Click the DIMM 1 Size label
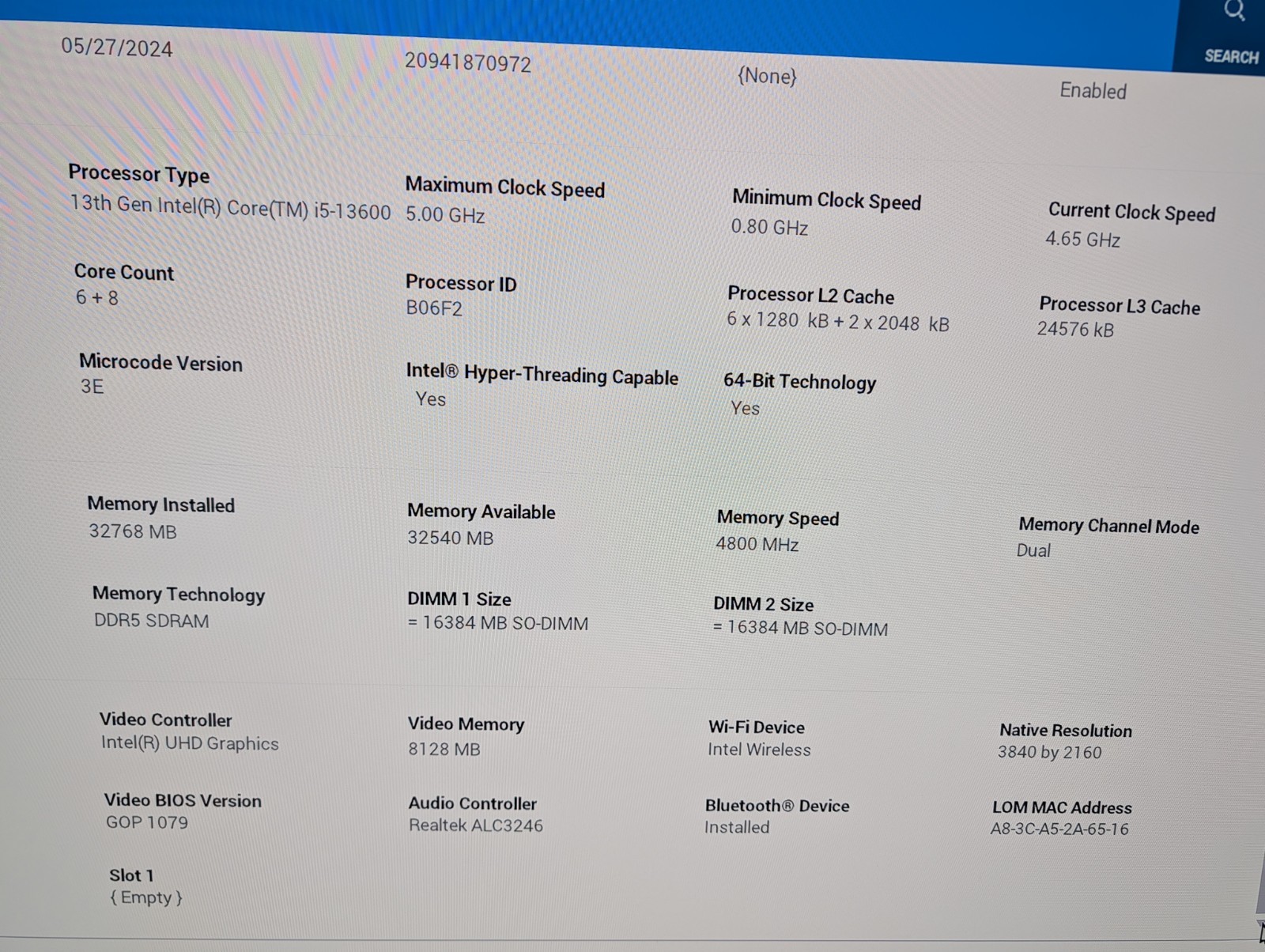This screenshot has width=1265, height=952. pyautogui.click(x=459, y=599)
